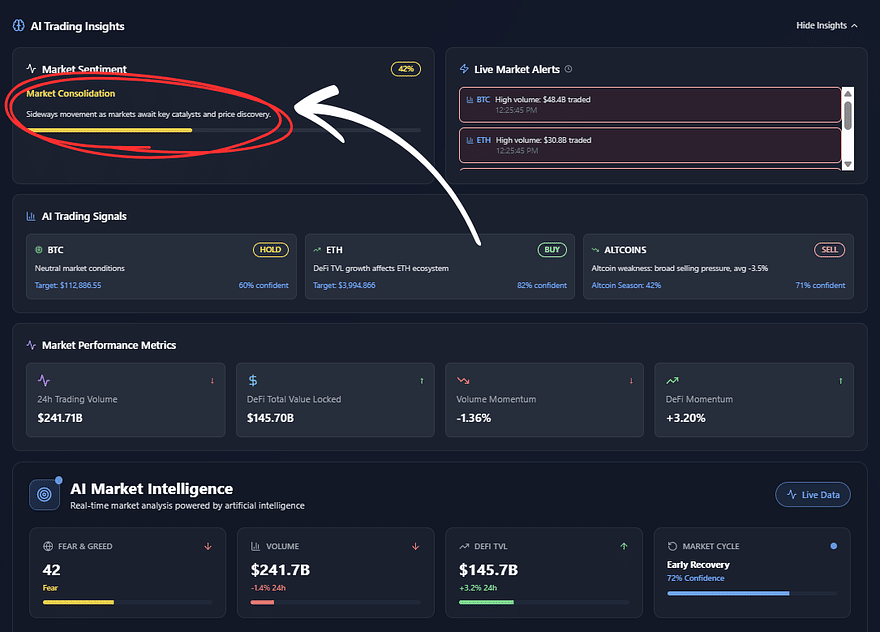The height and width of the screenshot is (632, 880).
Task: Click the ALTCOINS SELL signal badge
Action: click(x=830, y=250)
